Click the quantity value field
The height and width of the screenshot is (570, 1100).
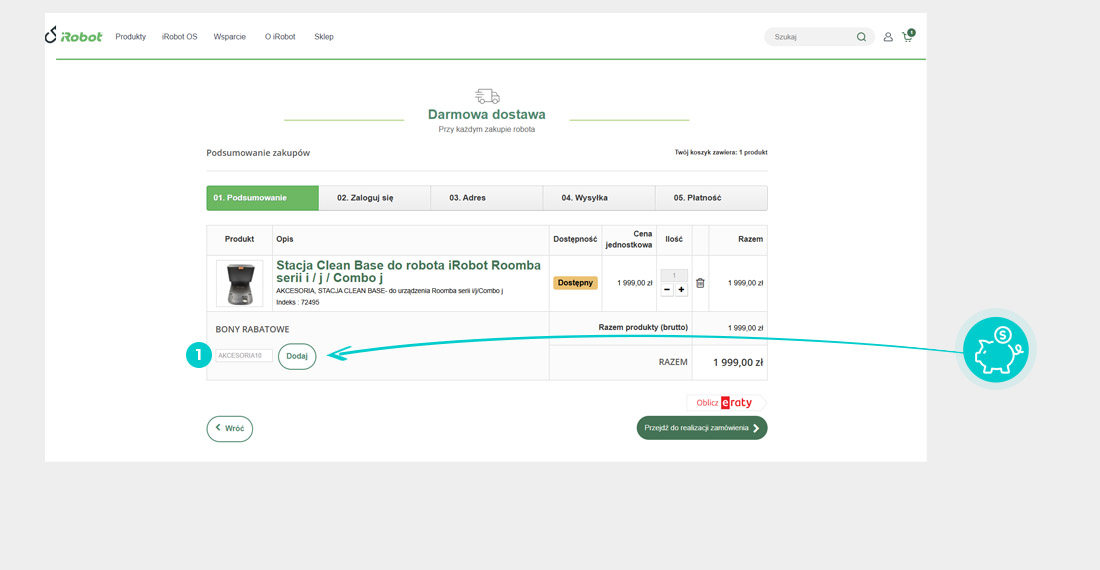(674, 276)
